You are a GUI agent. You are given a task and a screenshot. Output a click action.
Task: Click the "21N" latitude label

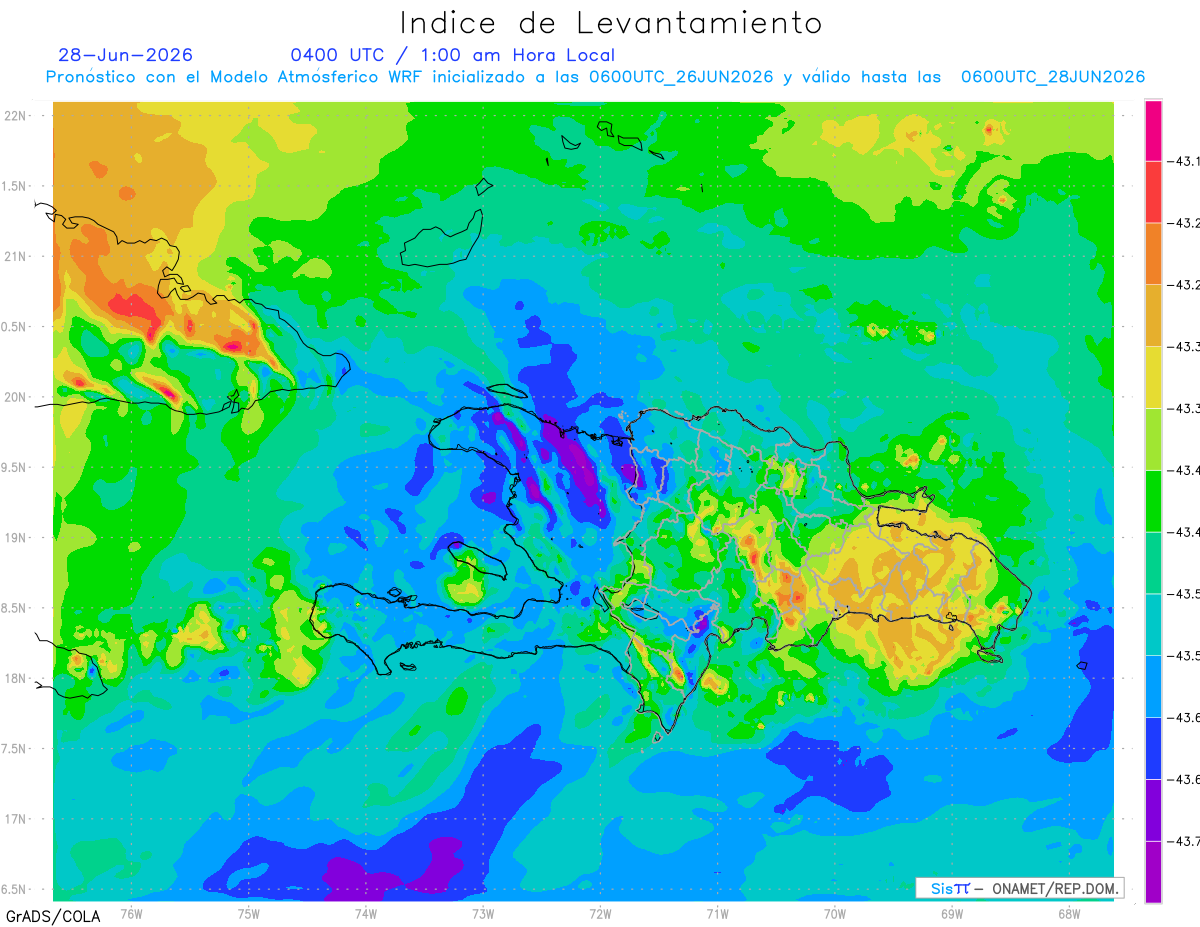tap(16, 257)
